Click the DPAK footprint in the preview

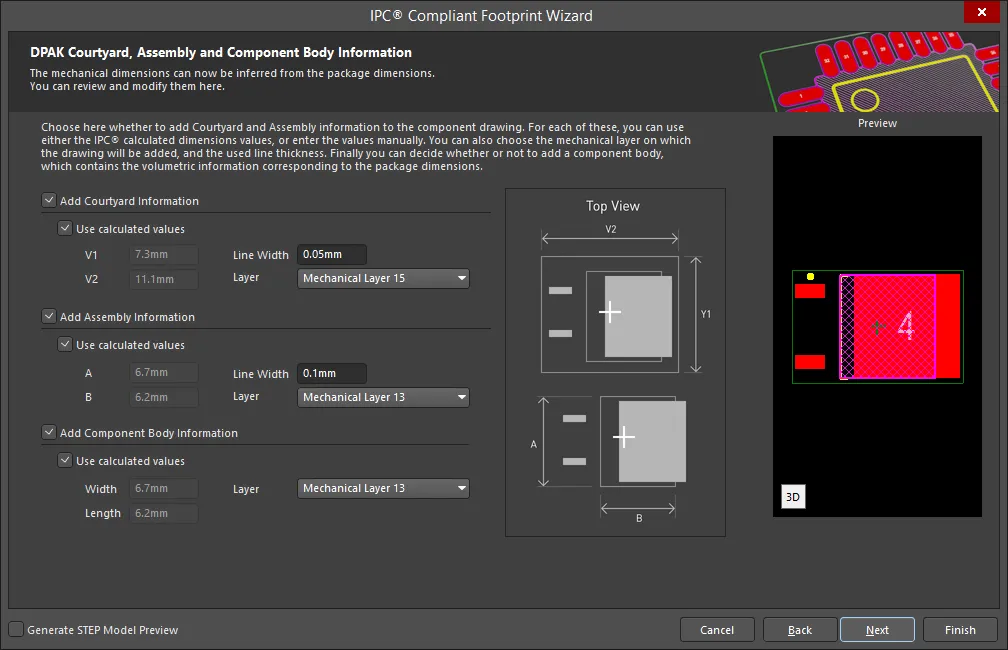coord(878,327)
